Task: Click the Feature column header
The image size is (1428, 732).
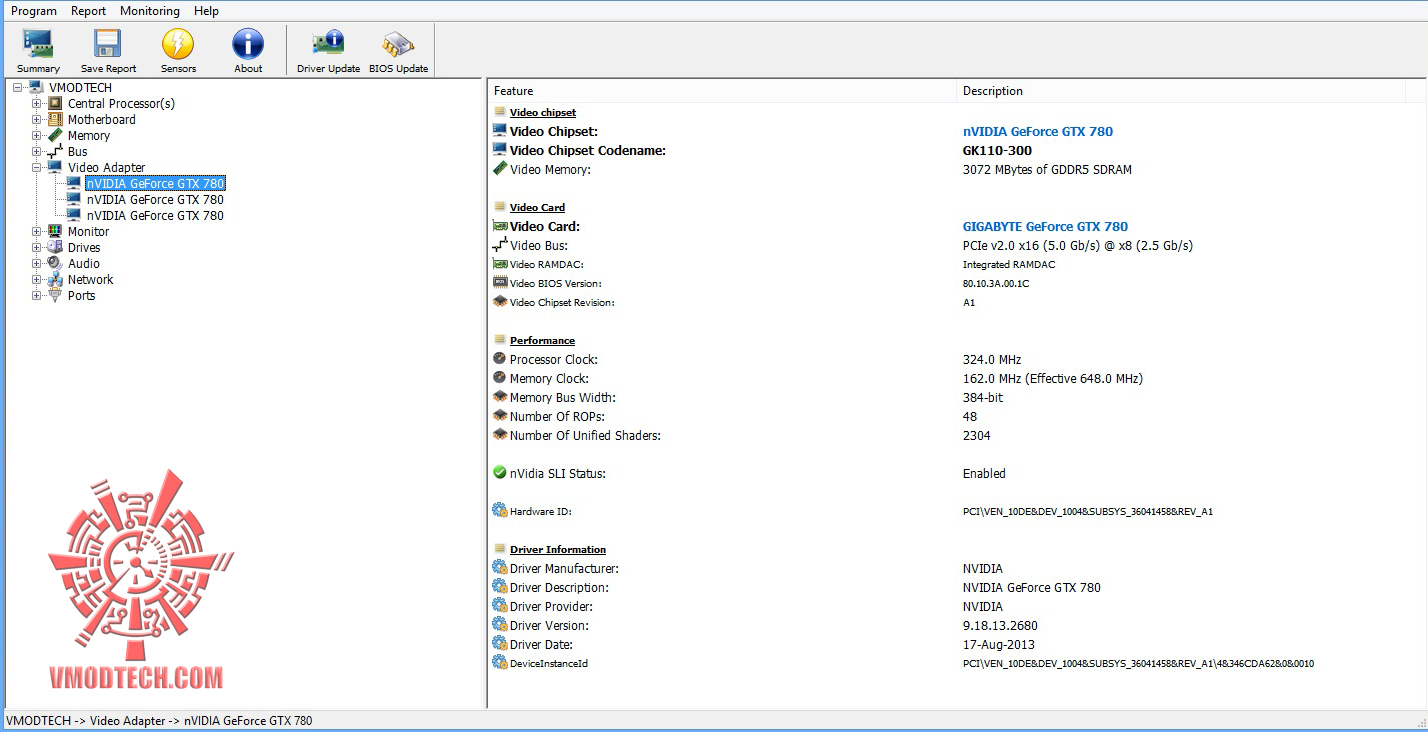Action: (x=722, y=91)
